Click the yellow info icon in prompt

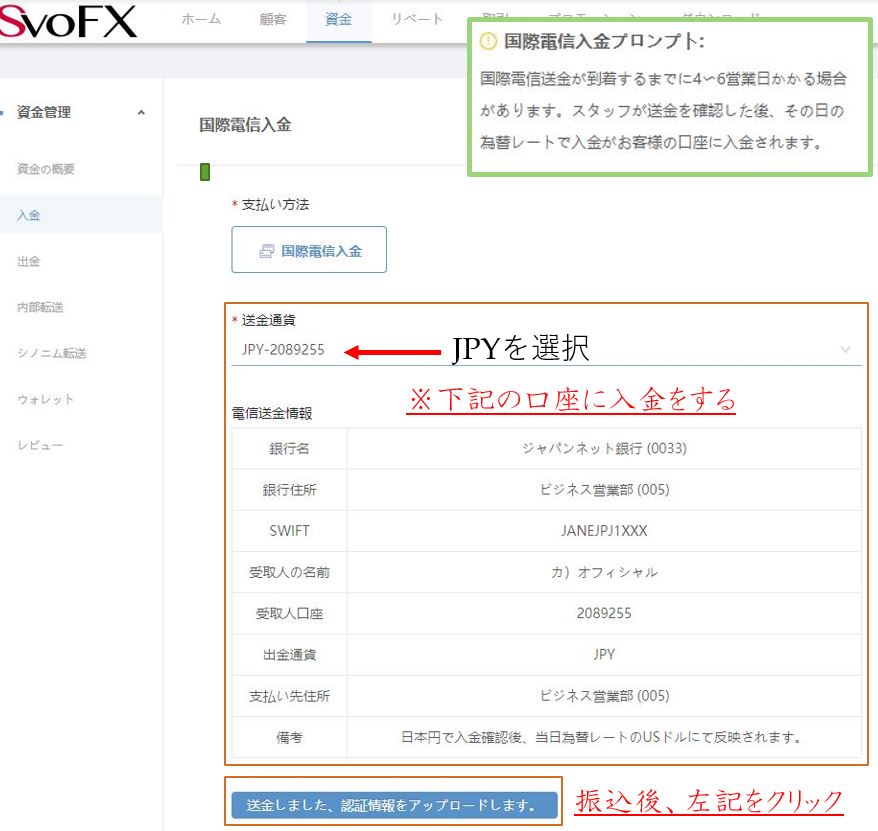pyautogui.click(x=488, y=42)
